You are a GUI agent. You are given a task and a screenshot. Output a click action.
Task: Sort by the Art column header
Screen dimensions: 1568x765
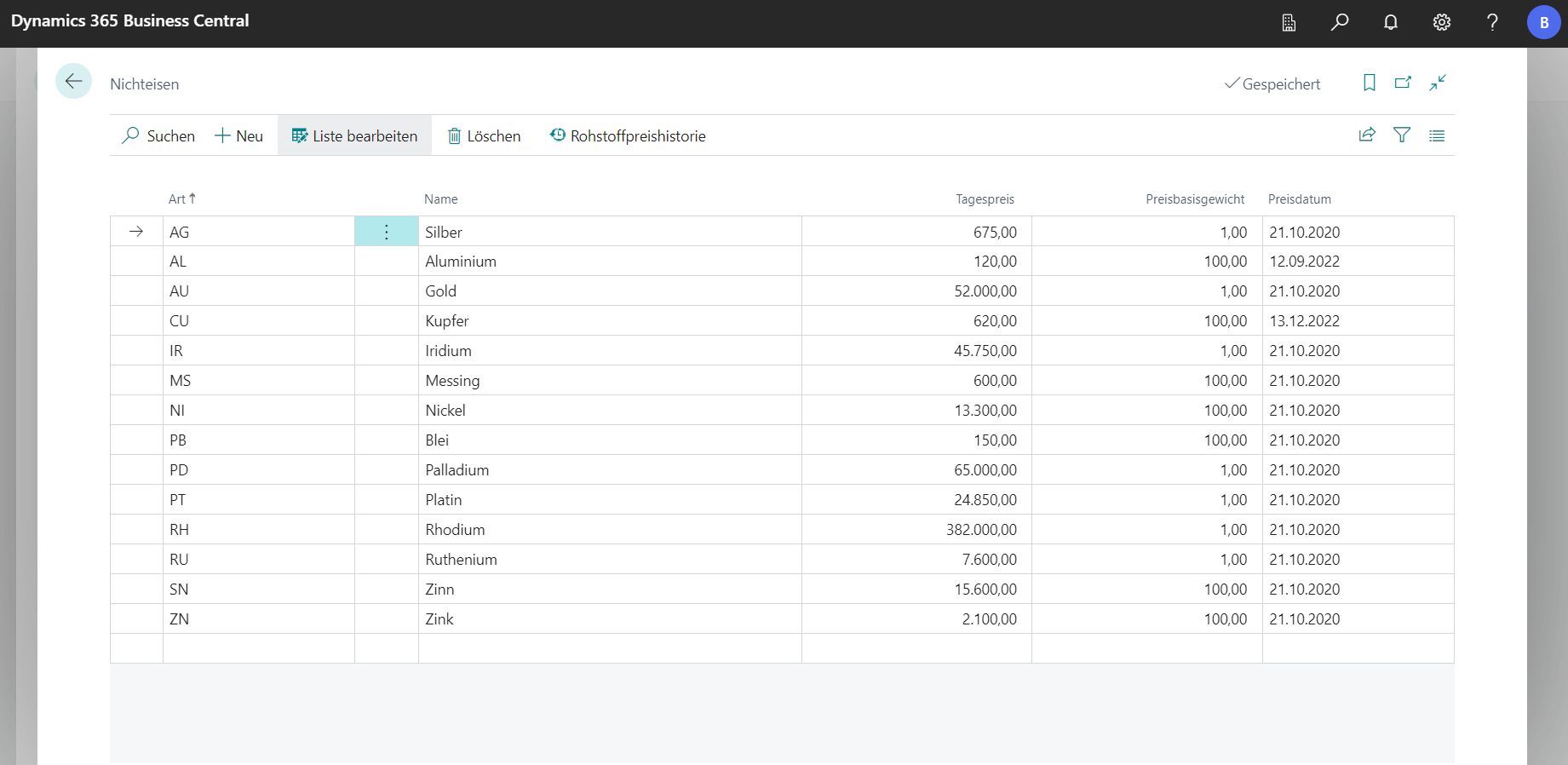pyautogui.click(x=177, y=199)
